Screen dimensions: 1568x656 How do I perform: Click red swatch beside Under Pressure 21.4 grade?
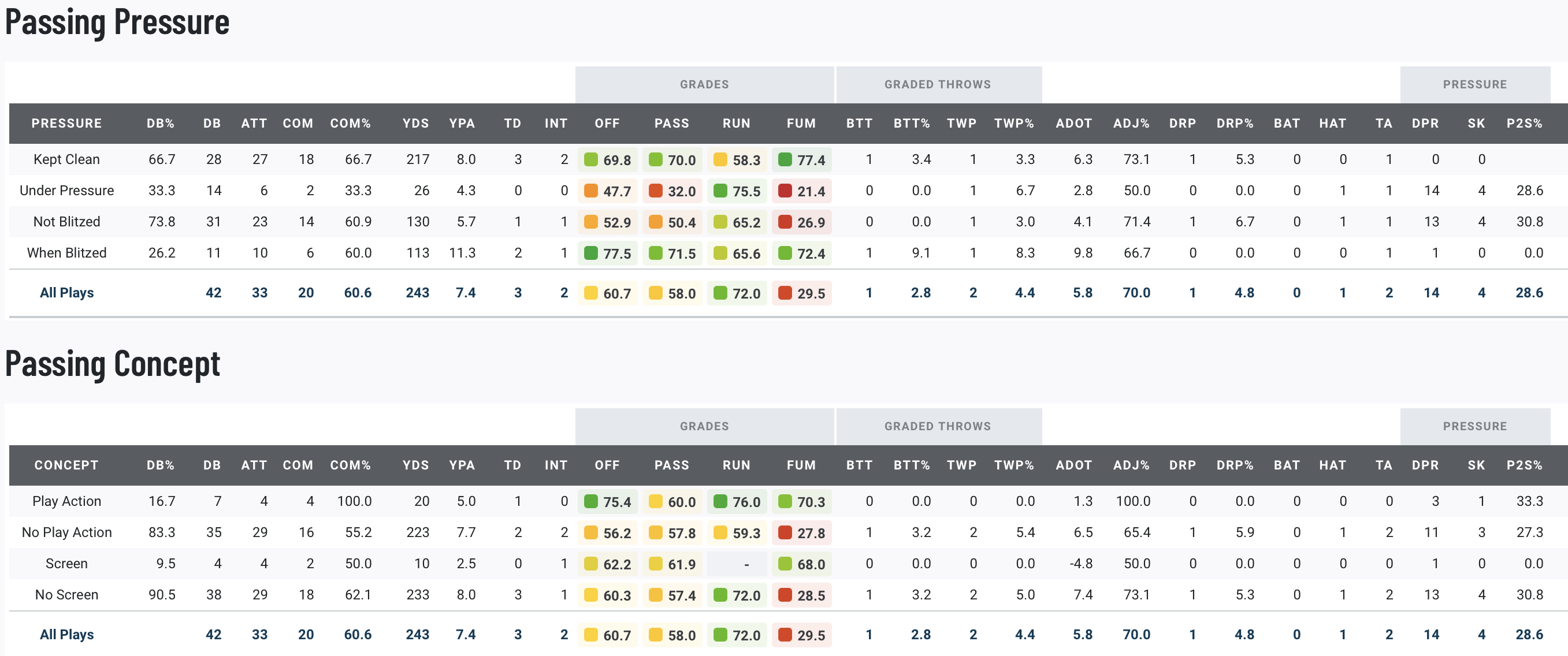tap(785, 191)
